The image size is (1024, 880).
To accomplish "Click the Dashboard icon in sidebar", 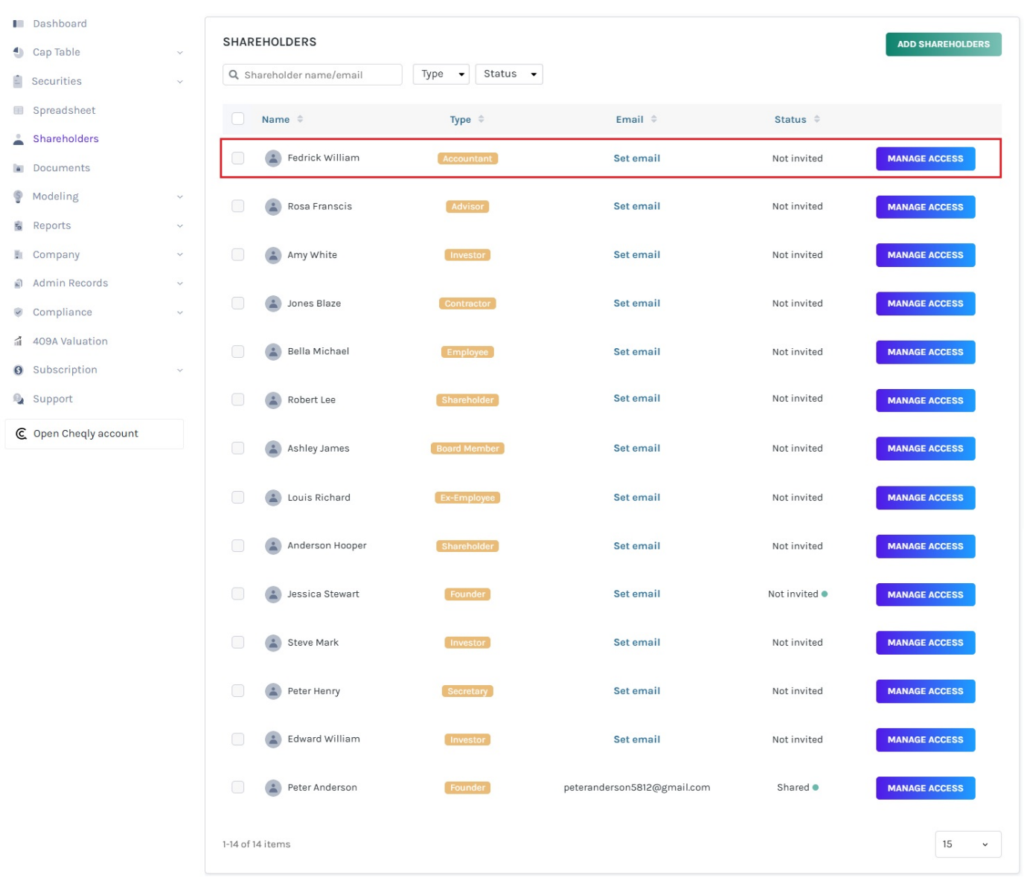I will pos(18,23).
